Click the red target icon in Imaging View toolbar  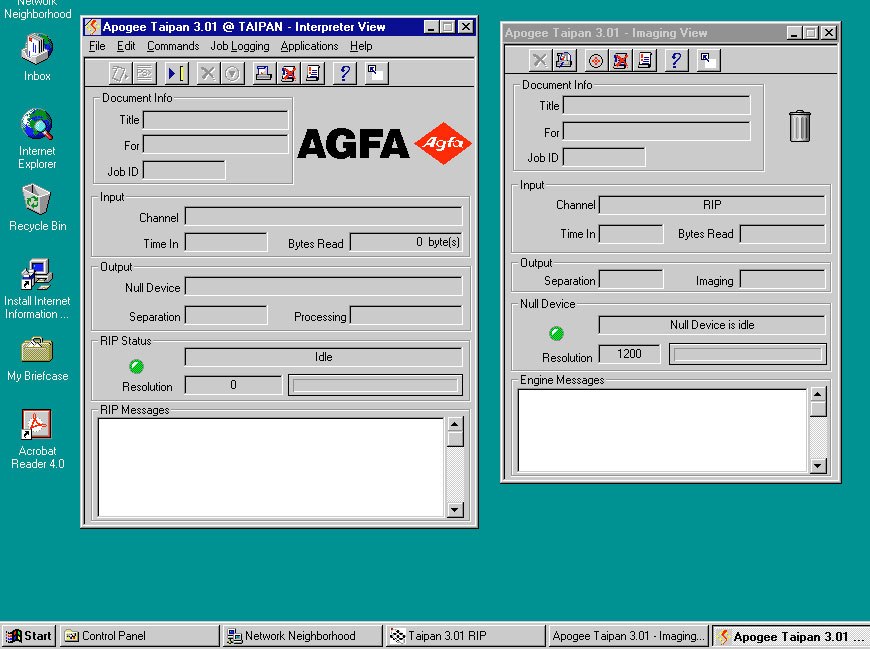click(x=596, y=60)
